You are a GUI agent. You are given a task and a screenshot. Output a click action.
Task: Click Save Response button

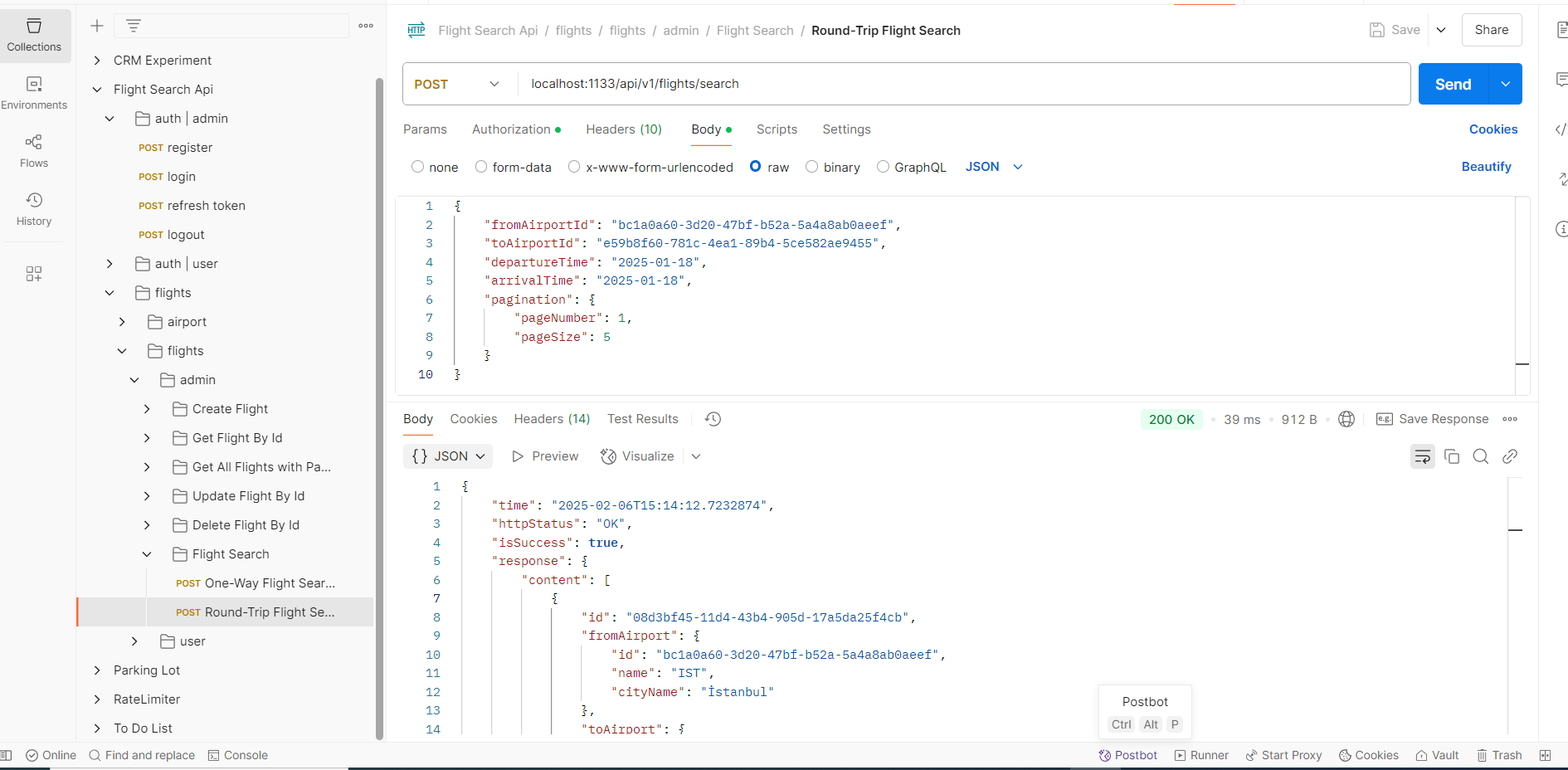[1433, 419]
